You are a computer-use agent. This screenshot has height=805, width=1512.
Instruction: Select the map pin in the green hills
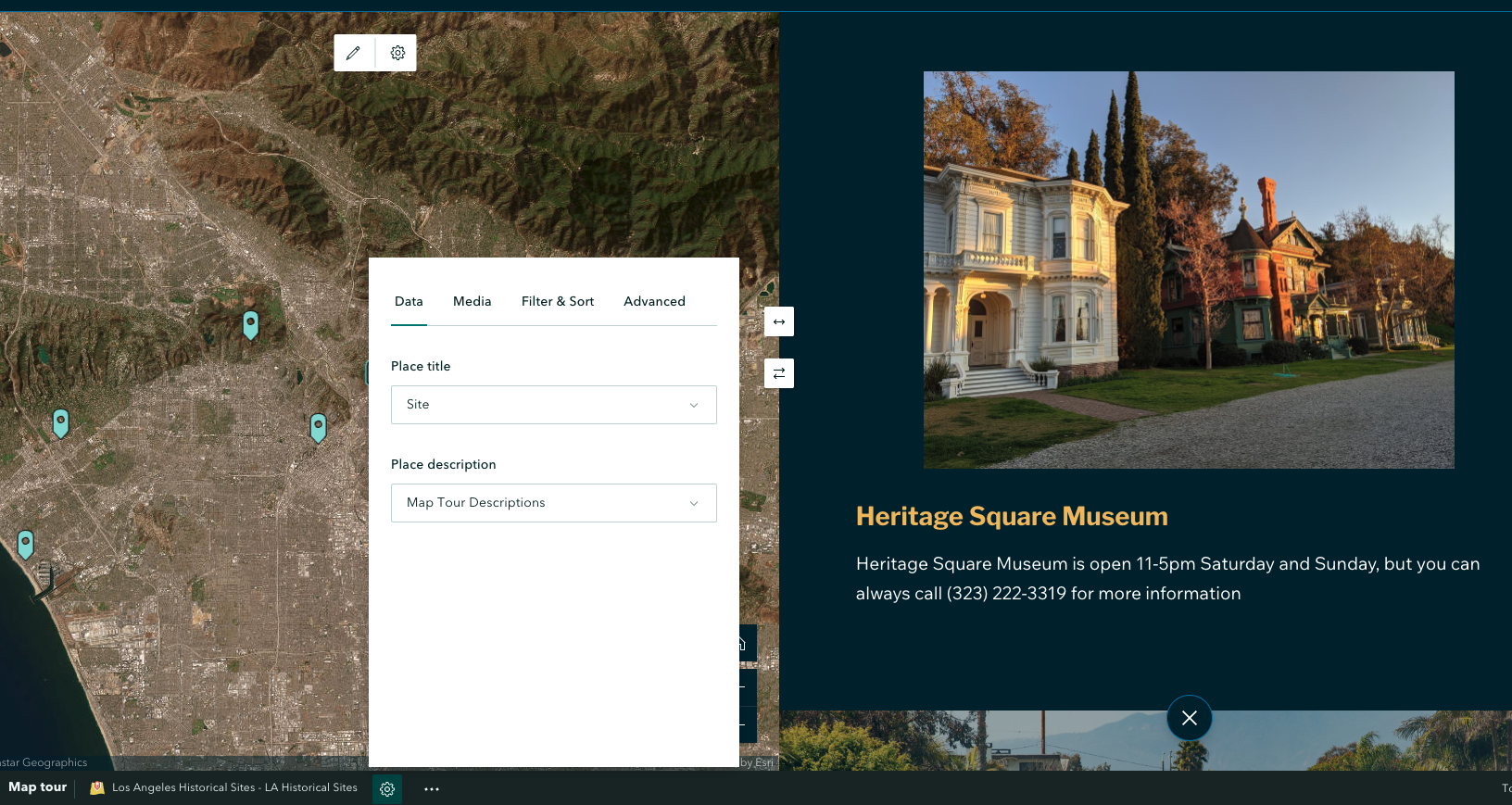tap(250, 325)
